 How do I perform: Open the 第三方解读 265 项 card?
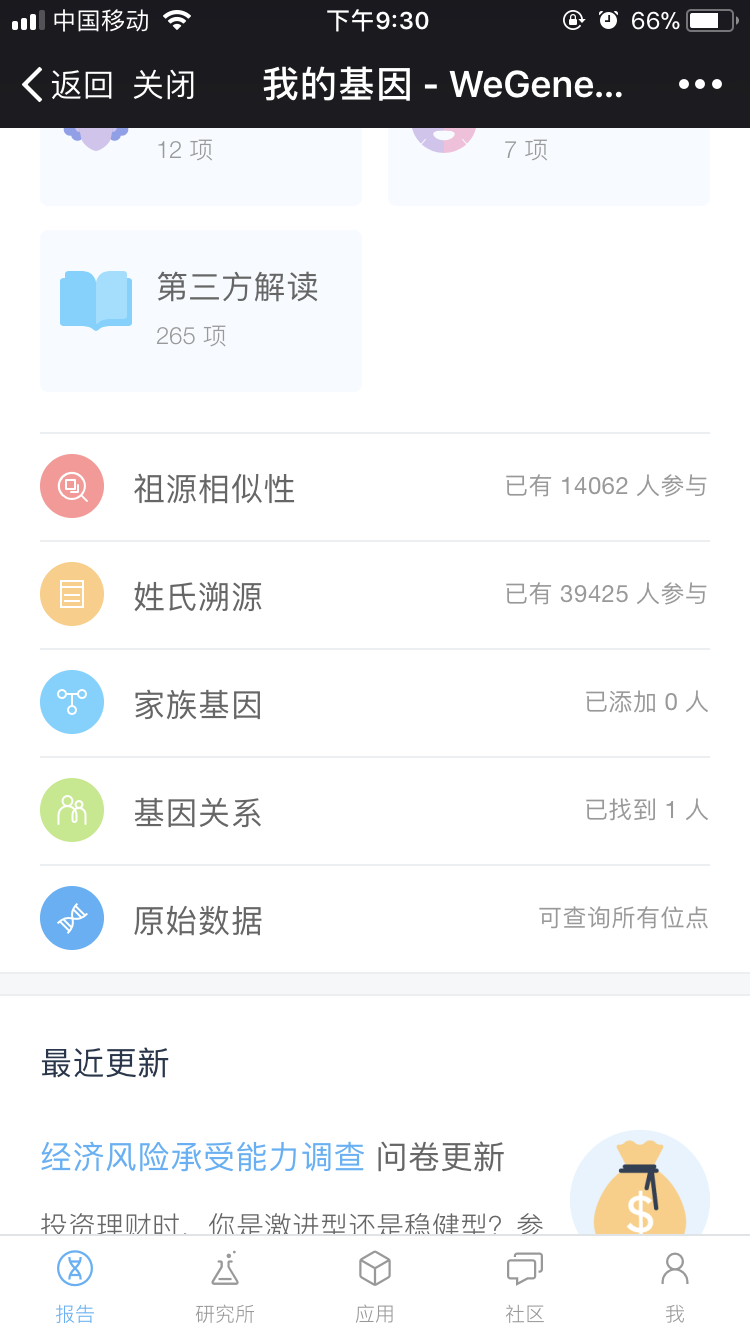(201, 311)
